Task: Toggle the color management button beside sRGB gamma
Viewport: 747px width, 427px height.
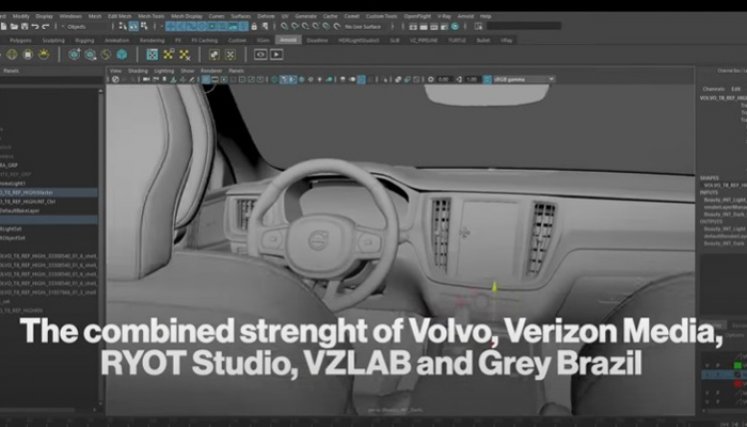Action: pos(487,80)
